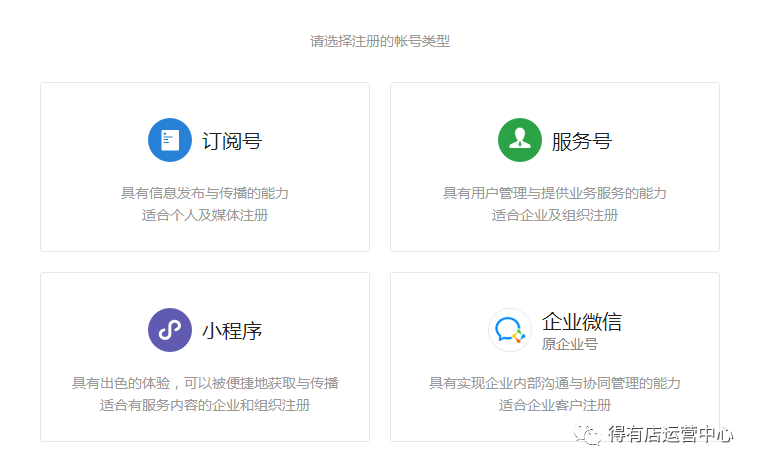The width and height of the screenshot is (758, 467).
Task: Click text 适合企业客户注册
Action: (555, 405)
